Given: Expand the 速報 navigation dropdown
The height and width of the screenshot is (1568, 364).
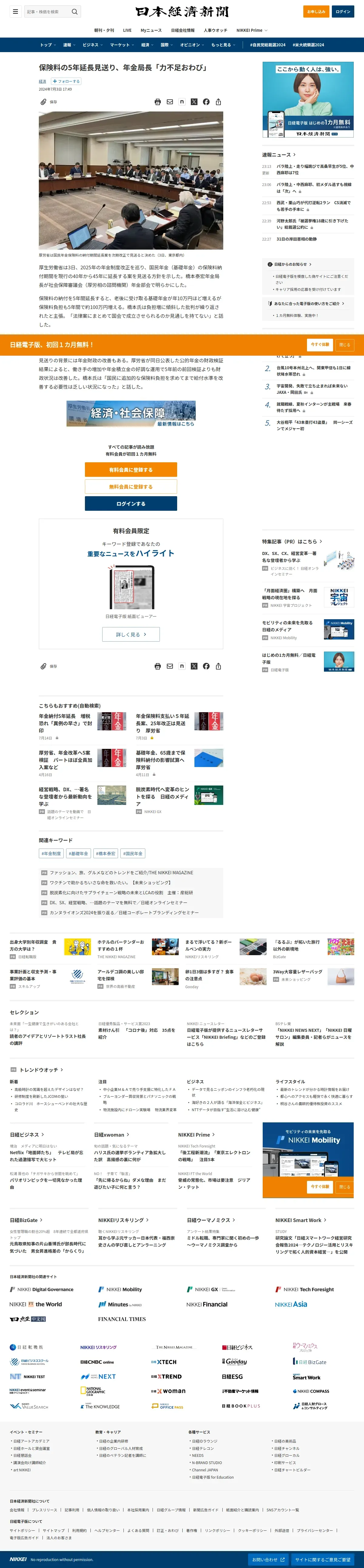Looking at the screenshot, I should (x=69, y=45).
